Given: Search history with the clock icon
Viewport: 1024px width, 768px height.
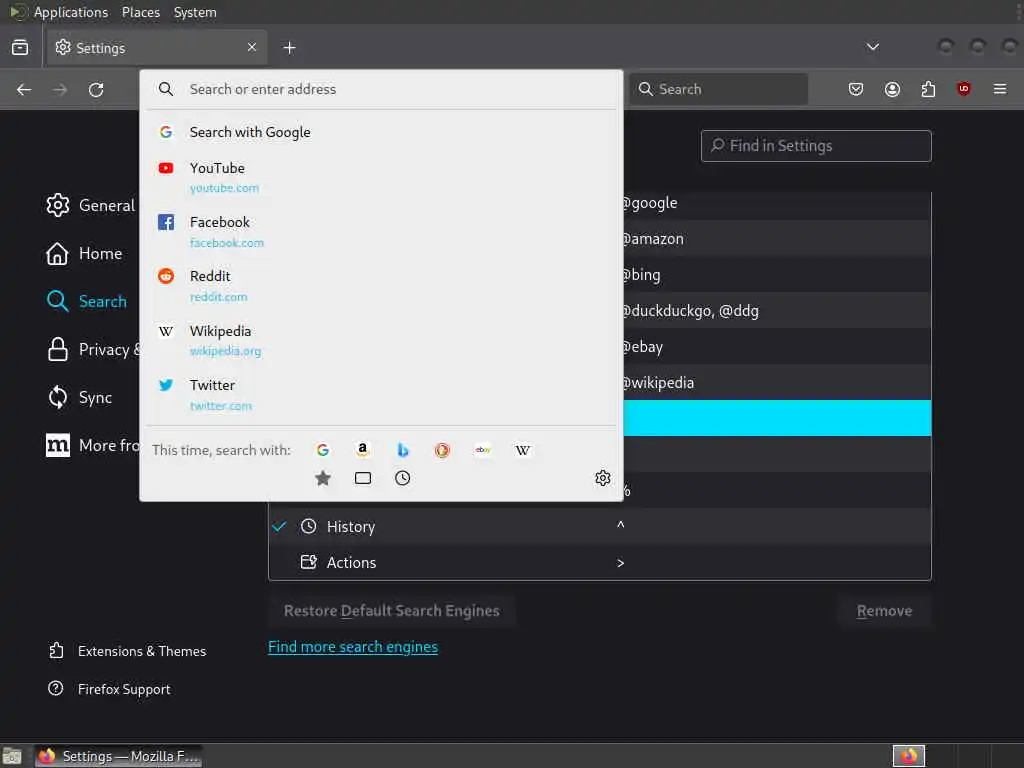Looking at the screenshot, I should pyautogui.click(x=403, y=478).
